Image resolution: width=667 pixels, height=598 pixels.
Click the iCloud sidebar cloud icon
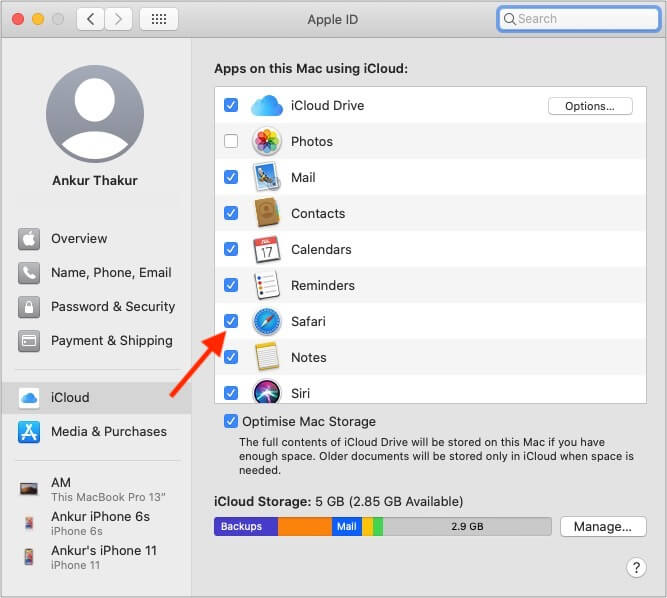29,398
